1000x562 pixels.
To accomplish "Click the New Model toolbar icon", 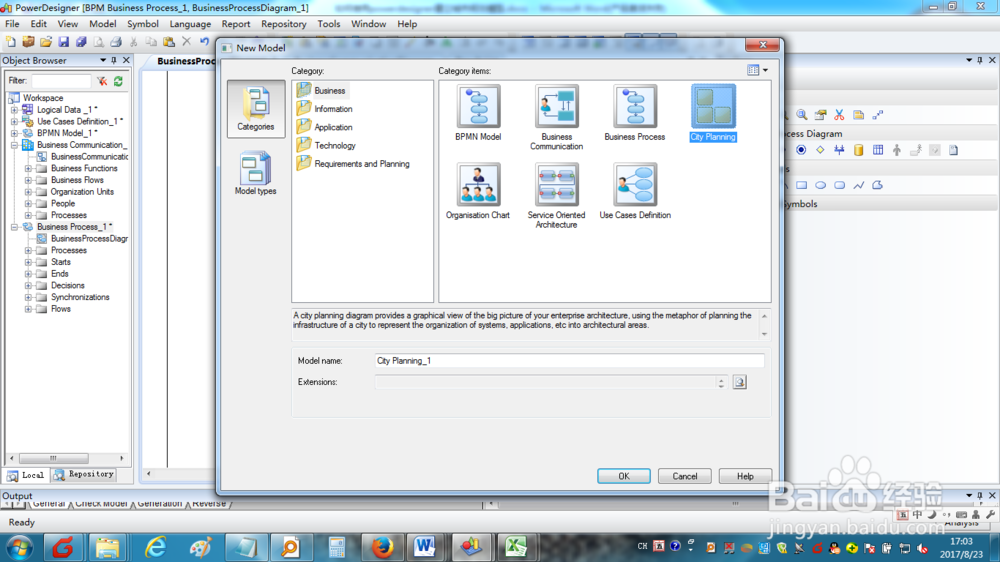I will tap(11, 42).
